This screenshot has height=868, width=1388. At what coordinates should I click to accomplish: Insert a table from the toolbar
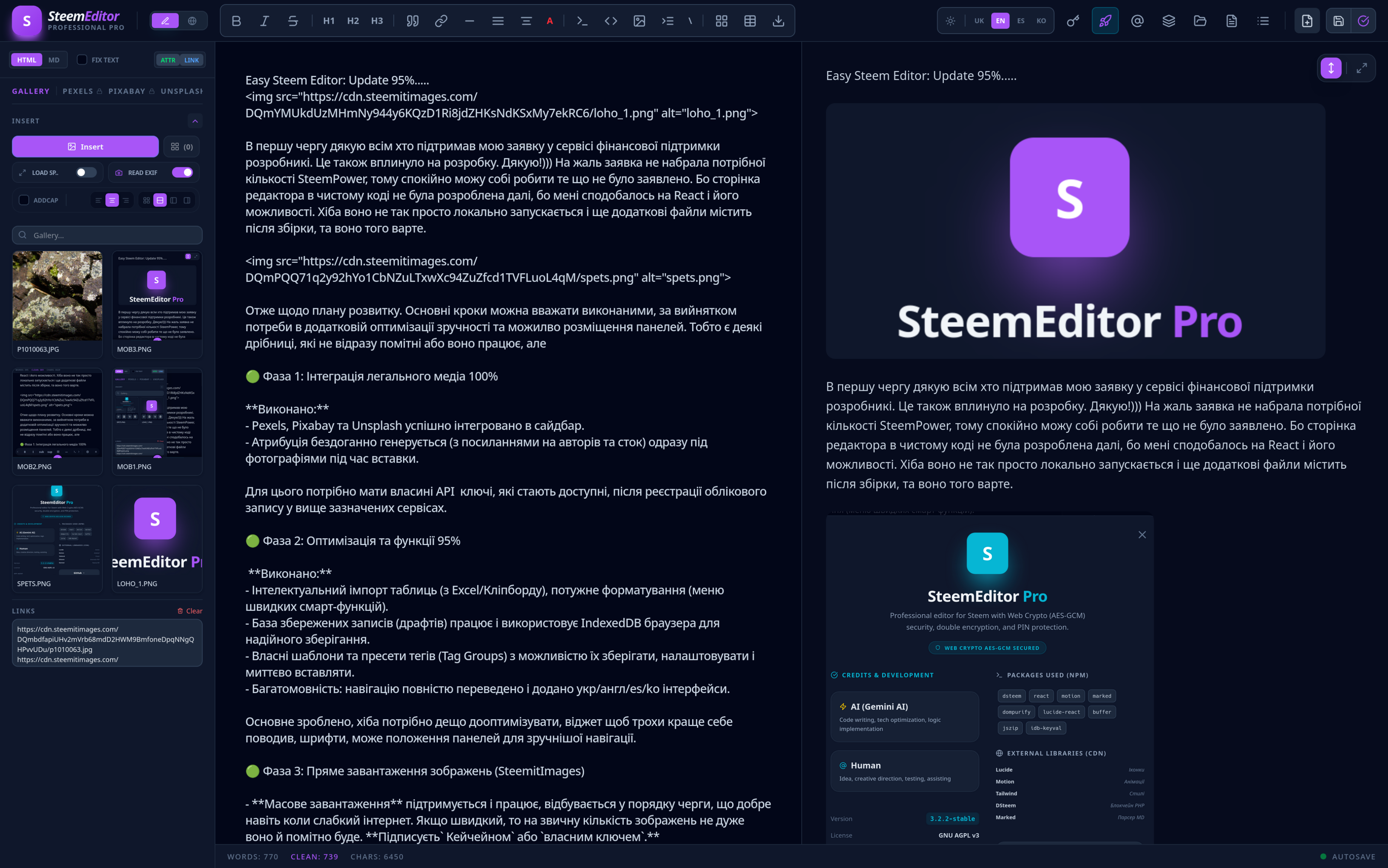pyautogui.click(x=750, y=21)
